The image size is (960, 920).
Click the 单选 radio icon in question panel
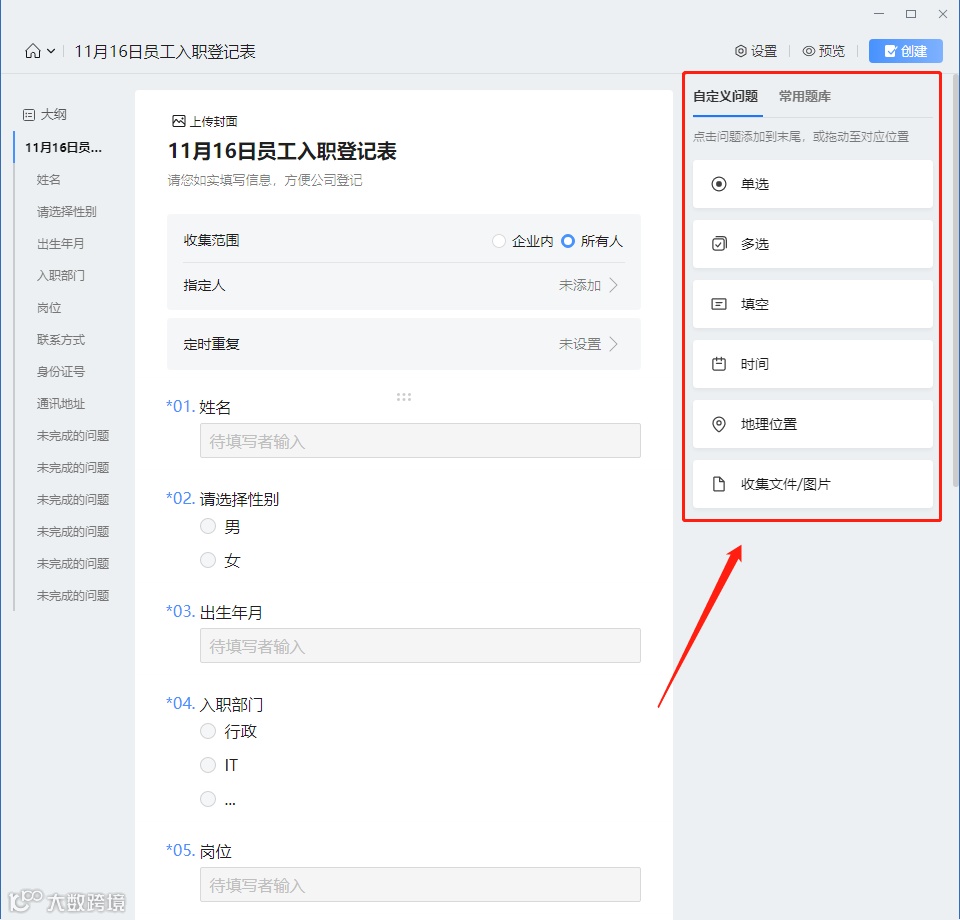coord(719,184)
